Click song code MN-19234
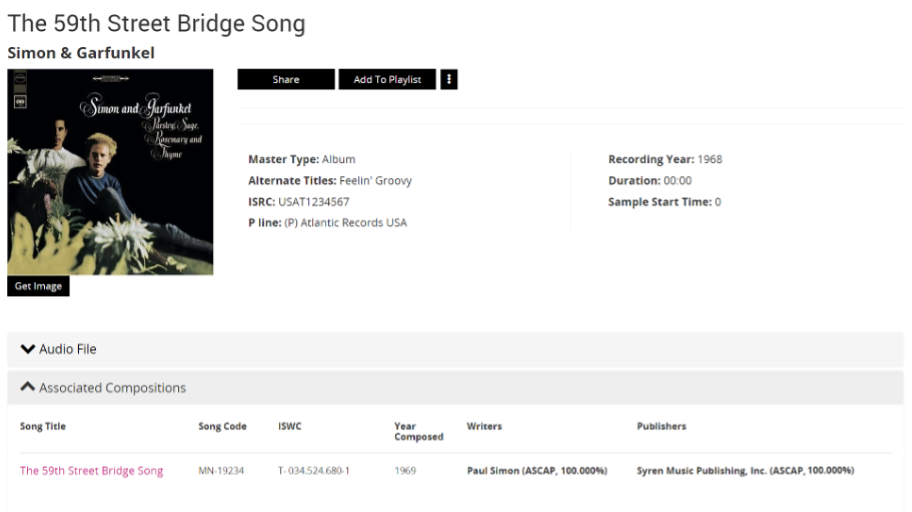 tap(222, 471)
